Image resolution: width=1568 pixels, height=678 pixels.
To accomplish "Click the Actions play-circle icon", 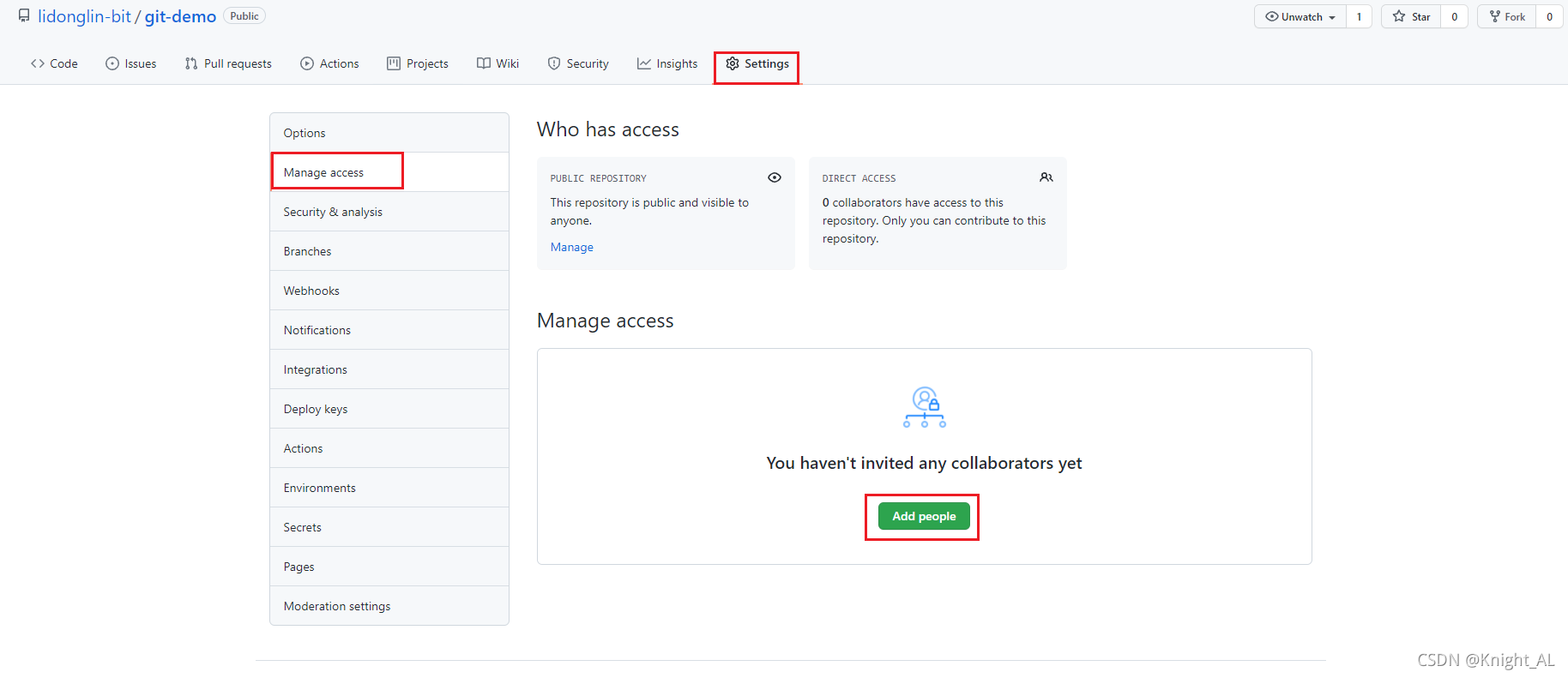I will tap(307, 63).
